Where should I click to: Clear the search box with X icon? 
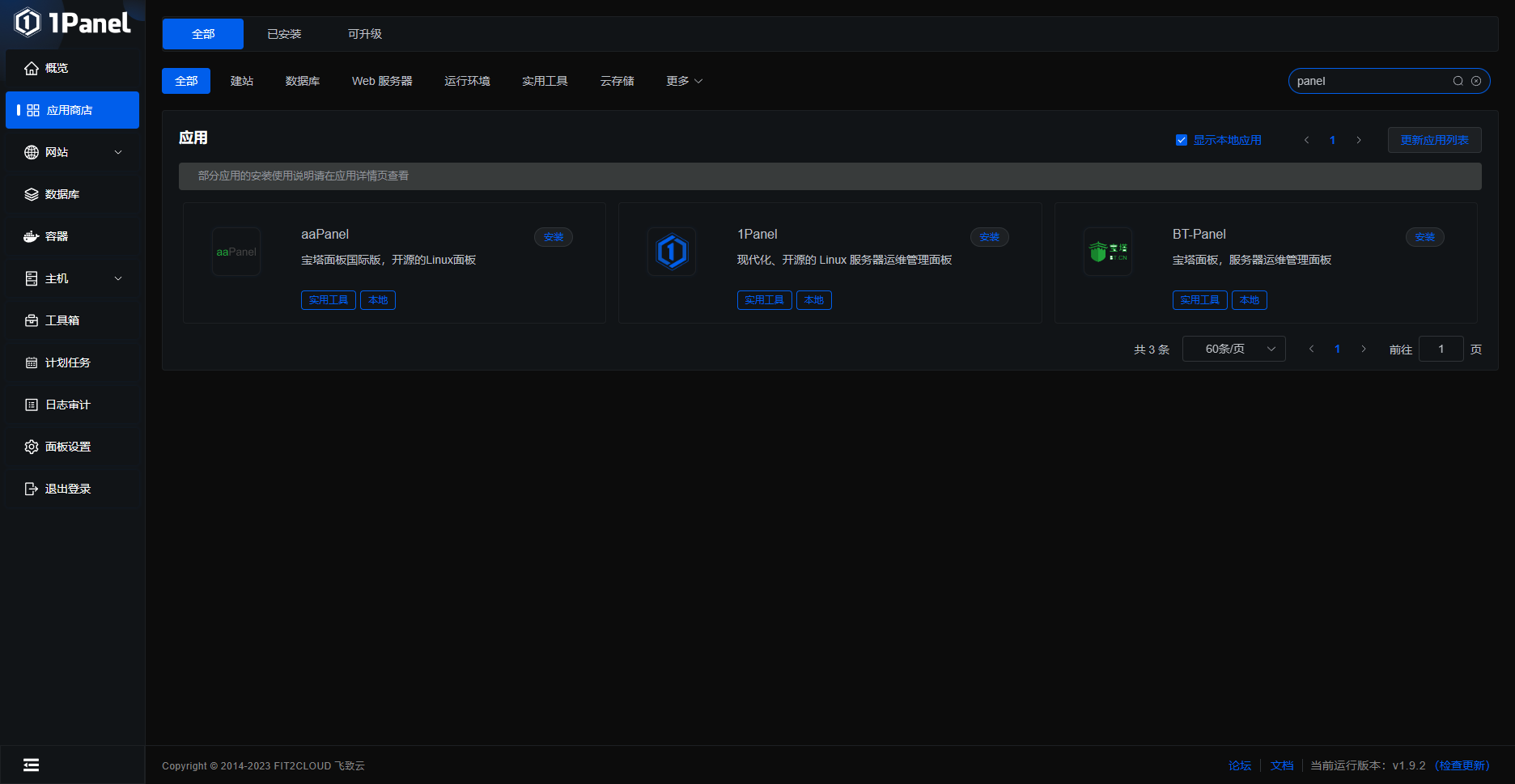click(x=1476, y=81)
